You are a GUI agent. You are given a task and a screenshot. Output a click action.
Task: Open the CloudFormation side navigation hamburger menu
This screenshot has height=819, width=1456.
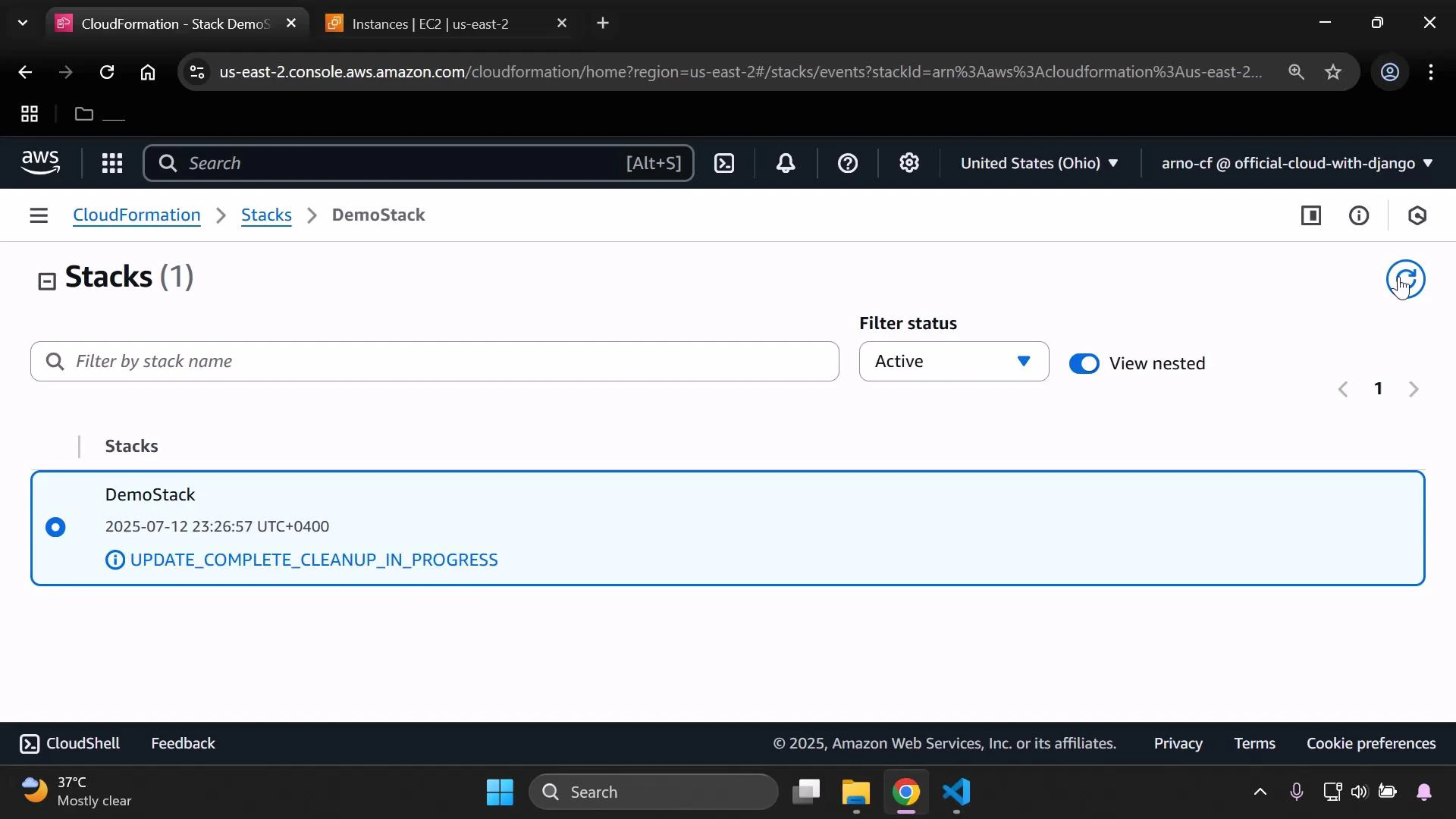39,215
